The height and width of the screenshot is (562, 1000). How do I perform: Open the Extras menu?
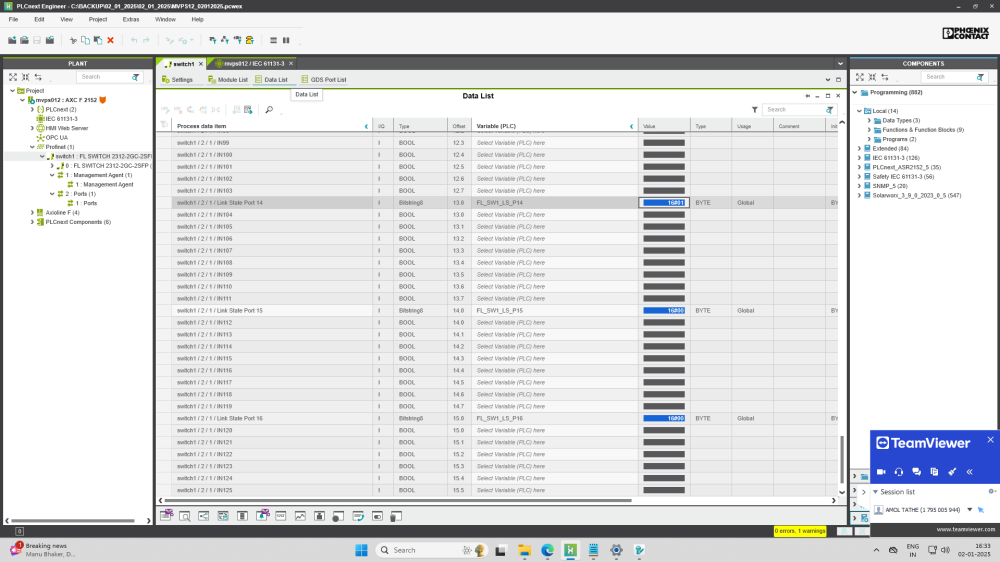tap(131, 19)
